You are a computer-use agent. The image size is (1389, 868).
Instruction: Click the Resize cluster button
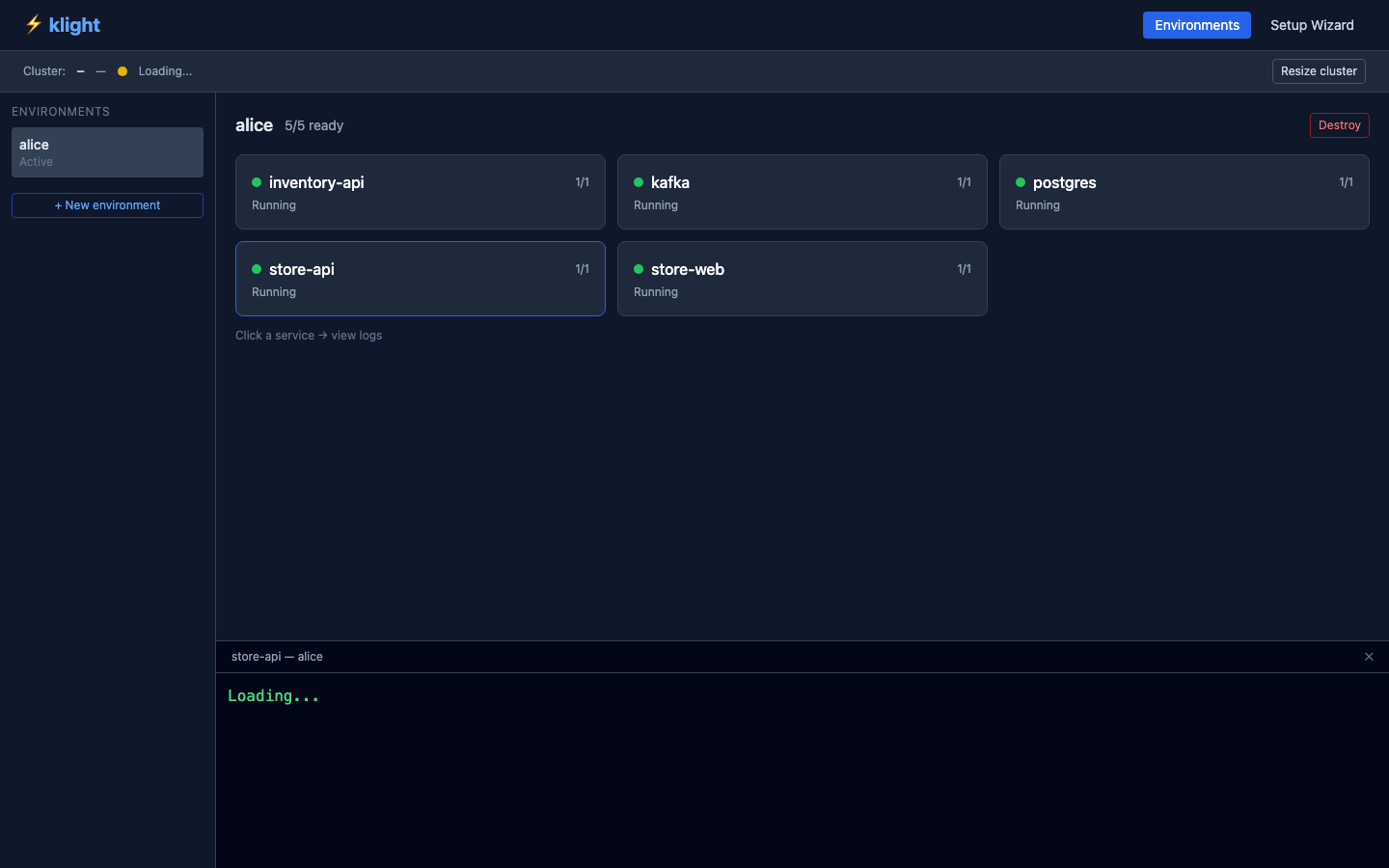pos(1319,71)
